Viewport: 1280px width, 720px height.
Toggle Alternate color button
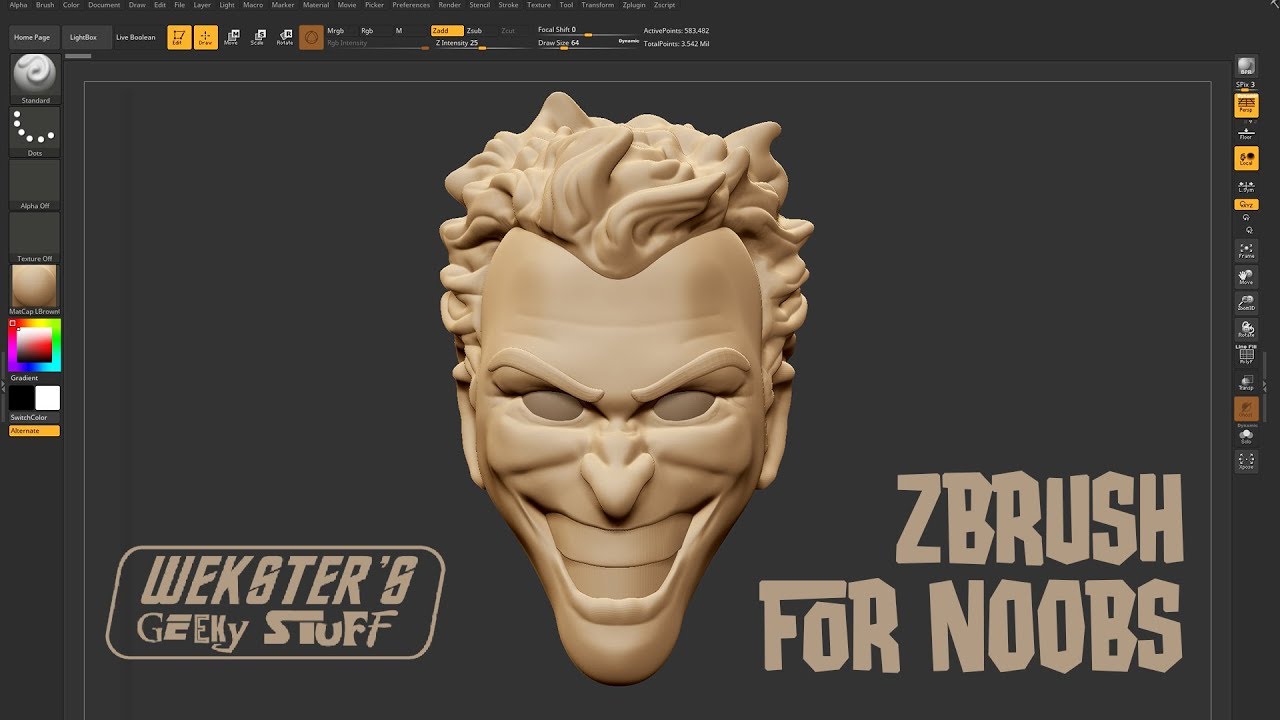(35, 431)
